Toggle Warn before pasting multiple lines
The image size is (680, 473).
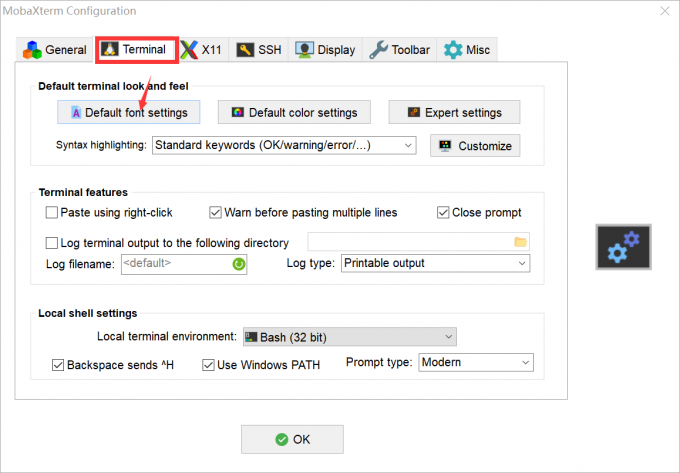click(215, 212)
